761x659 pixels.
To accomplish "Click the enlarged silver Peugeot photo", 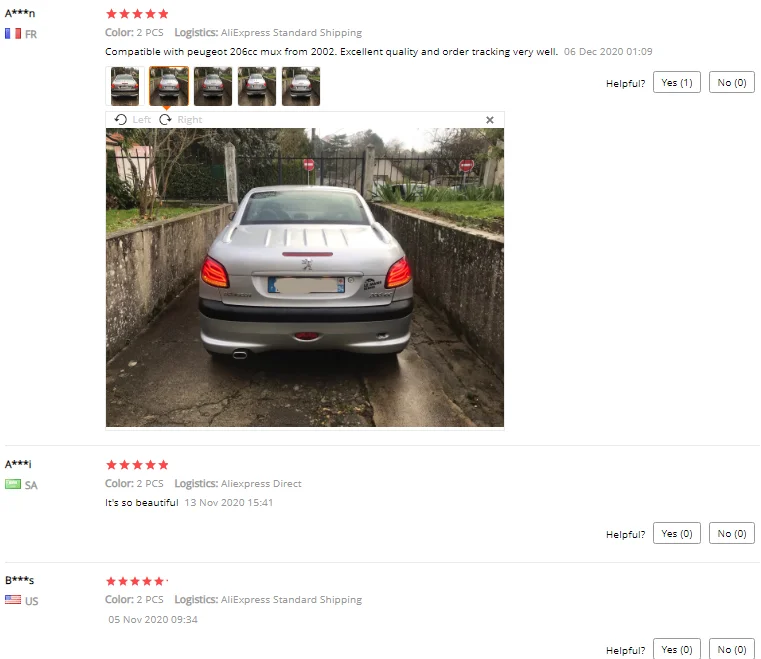I will click(305, 278).
